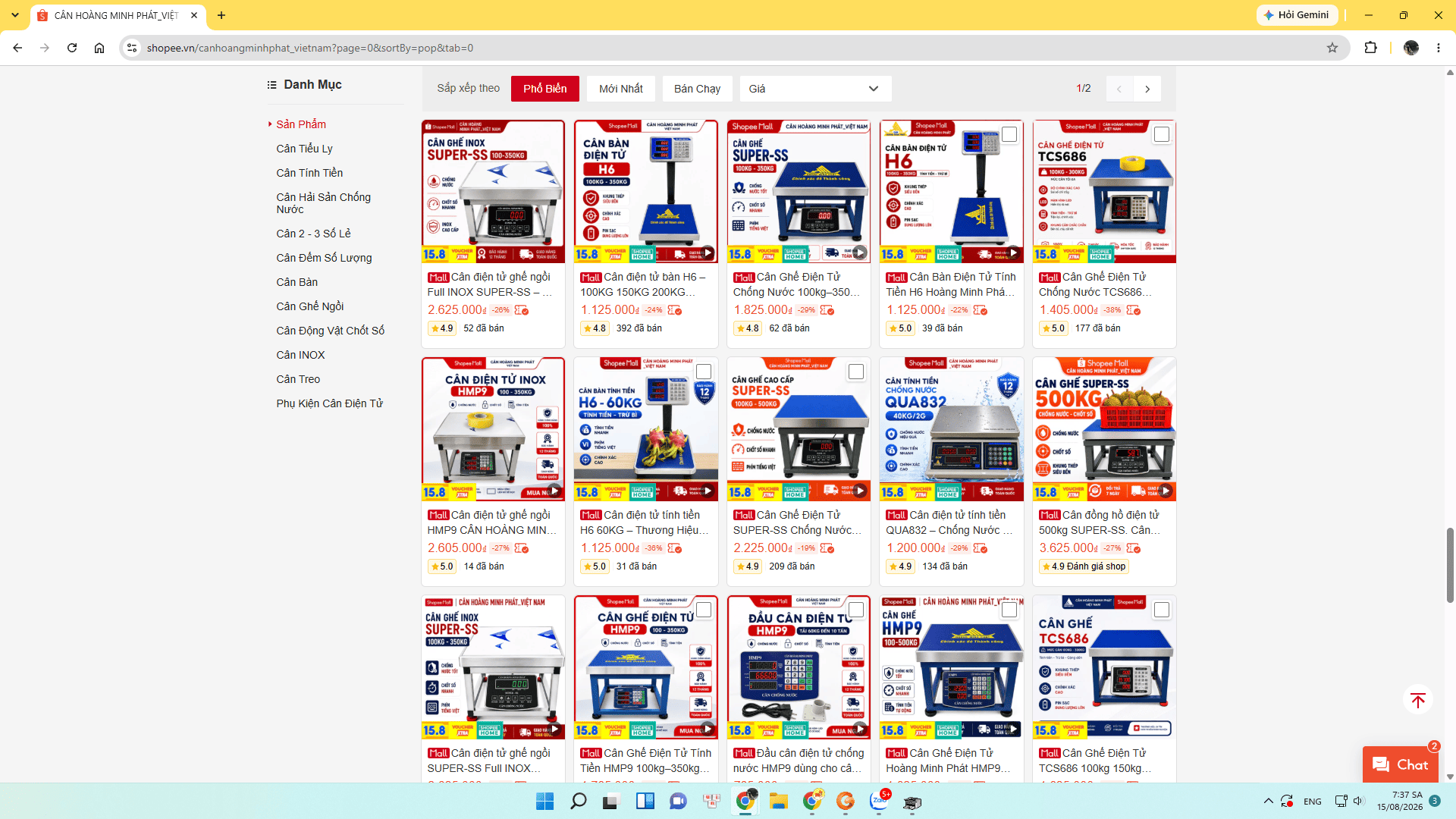Click the taskbar clock and date
The height and width of the screenshot is (819, 1456).
1400,801
